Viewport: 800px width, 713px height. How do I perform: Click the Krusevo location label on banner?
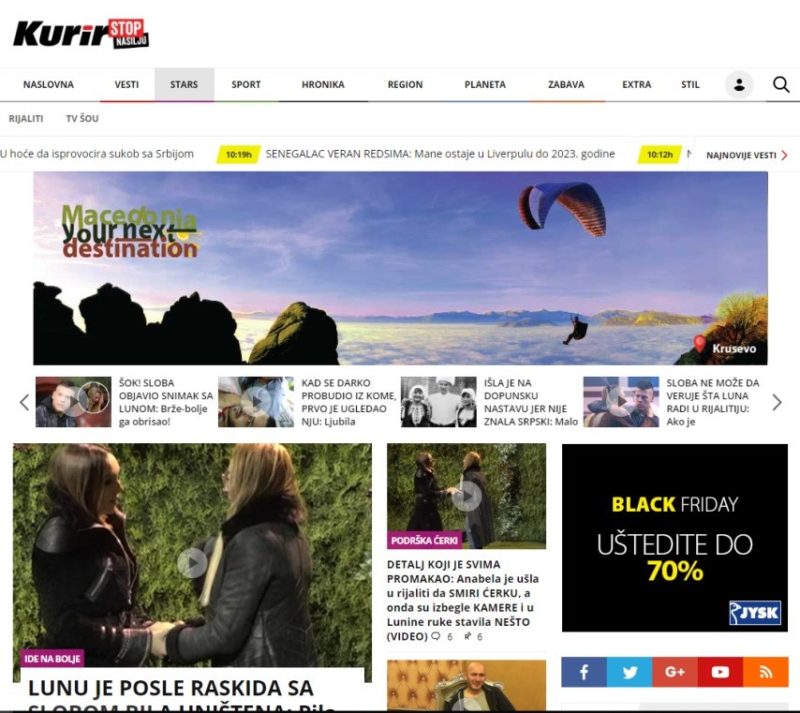tap(734, 349)
